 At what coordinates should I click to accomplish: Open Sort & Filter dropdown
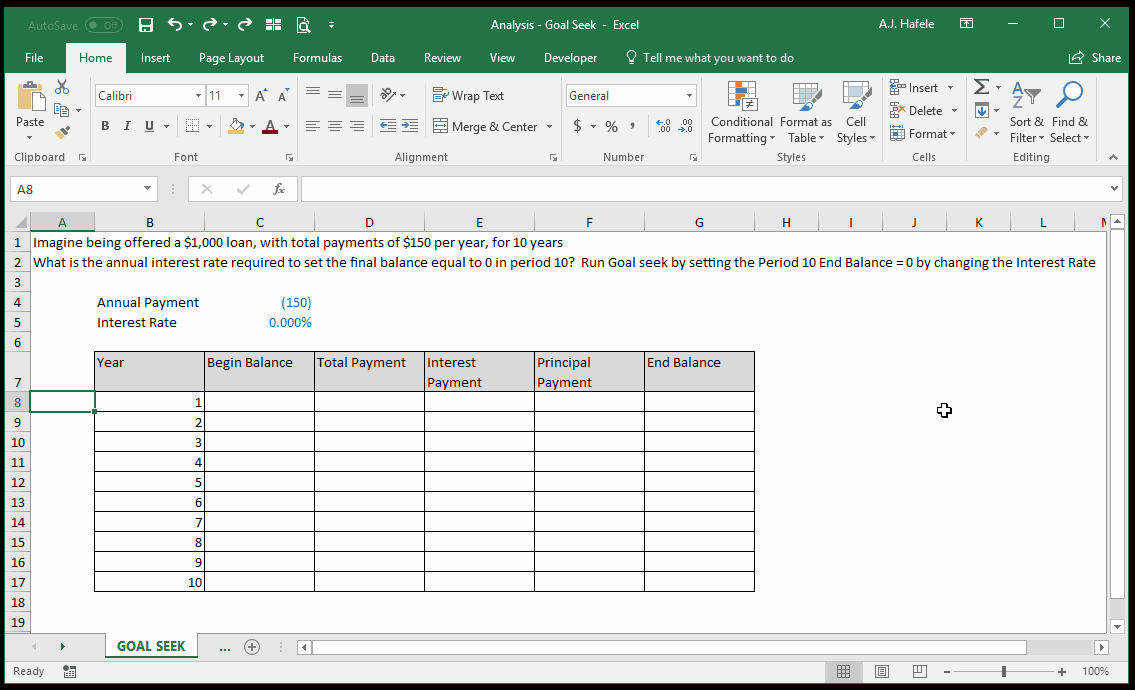pos(1026,112)
